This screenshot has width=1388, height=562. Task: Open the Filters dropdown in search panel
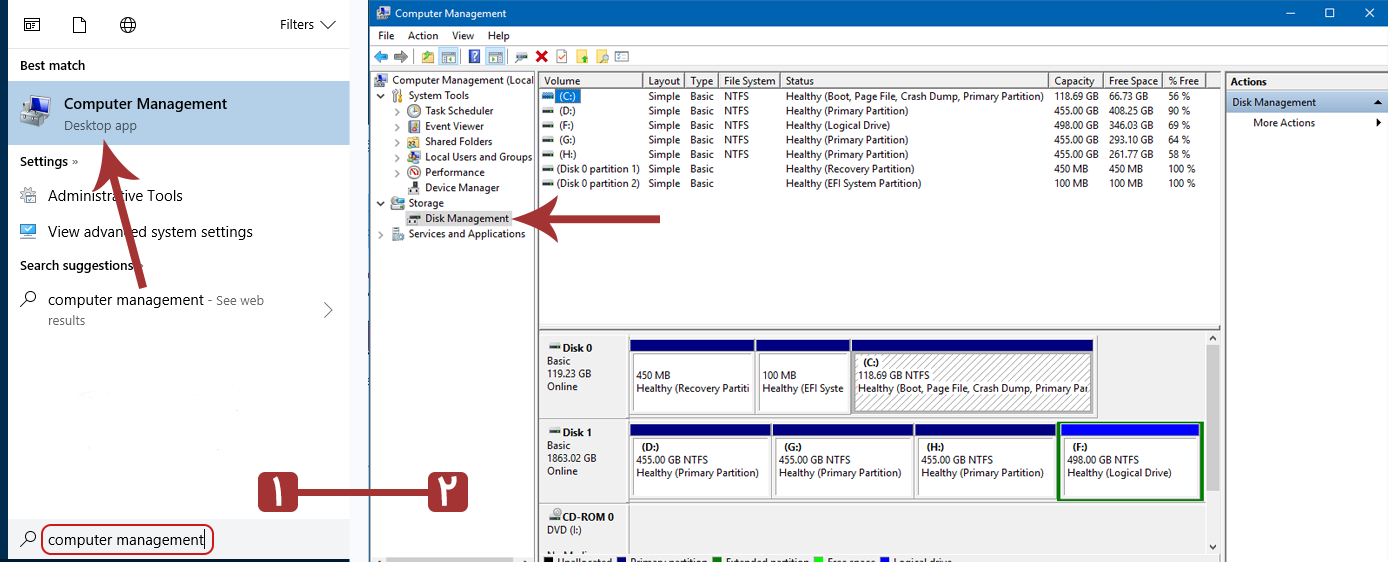[310, 24]
